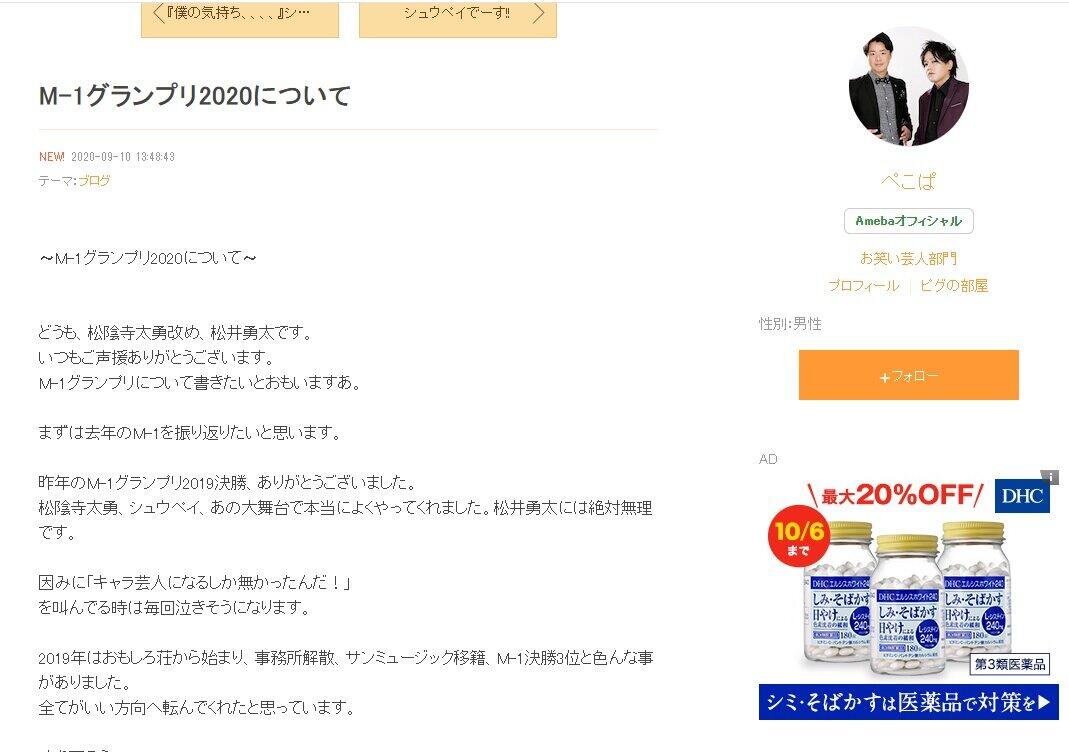Open the ピグの部屋 link
The height and width of the screenshot is (752, 1069).
(x=954, y=286)
